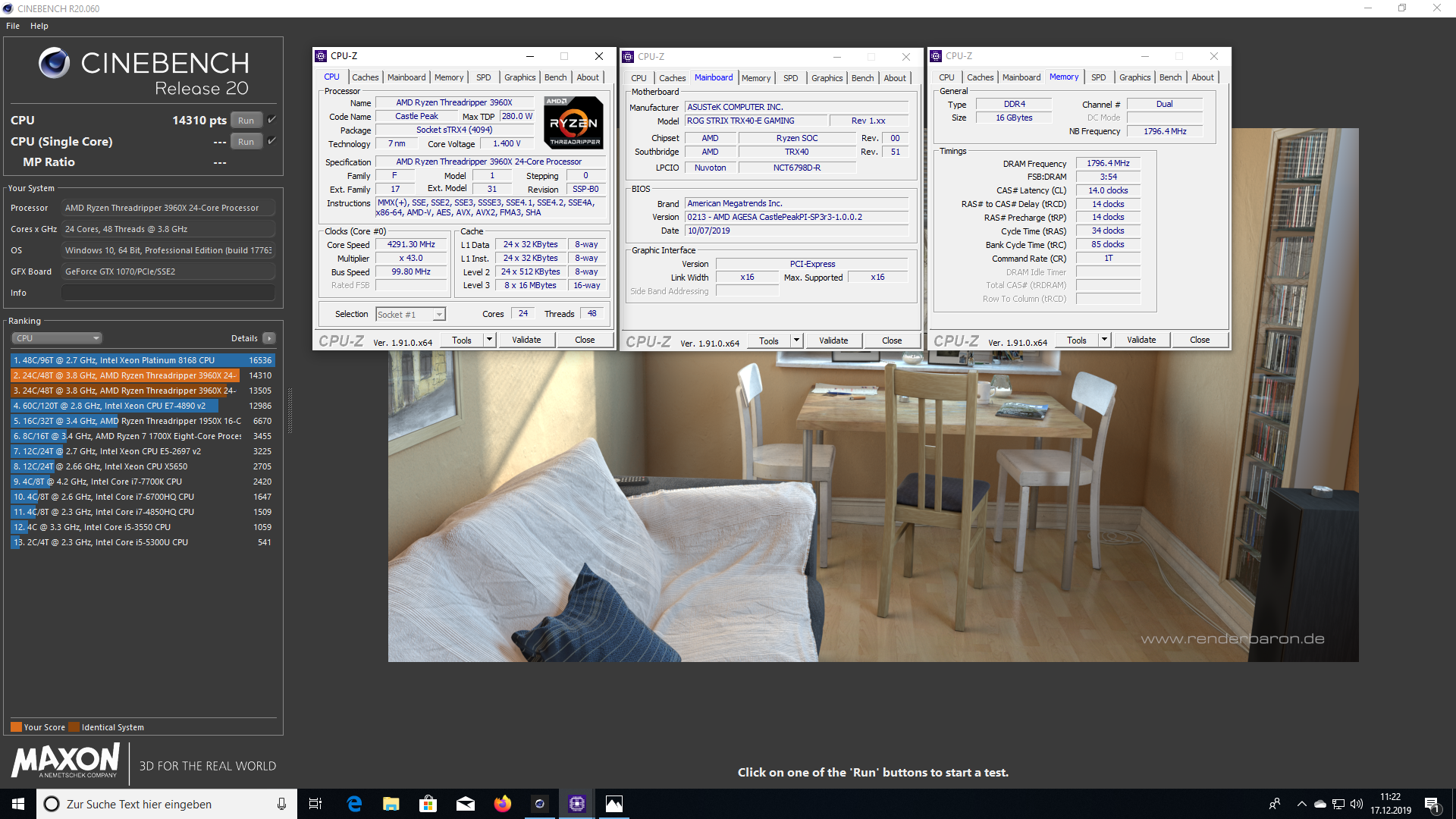Select orange 14310 Threadripper ranking entry
The image size is (1456, 819).
point(143,375)
